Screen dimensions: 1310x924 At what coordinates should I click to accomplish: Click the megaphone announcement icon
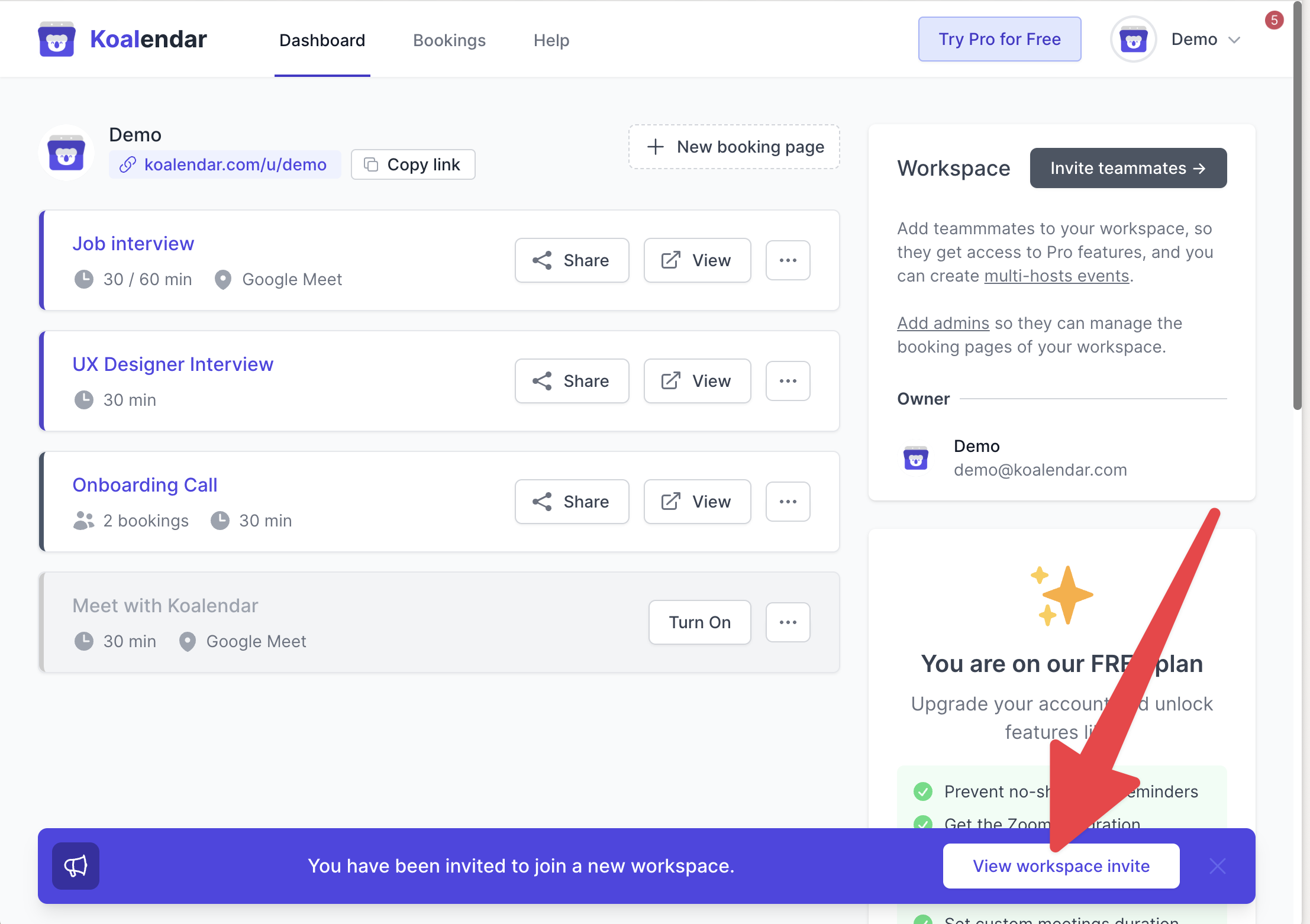76,866
